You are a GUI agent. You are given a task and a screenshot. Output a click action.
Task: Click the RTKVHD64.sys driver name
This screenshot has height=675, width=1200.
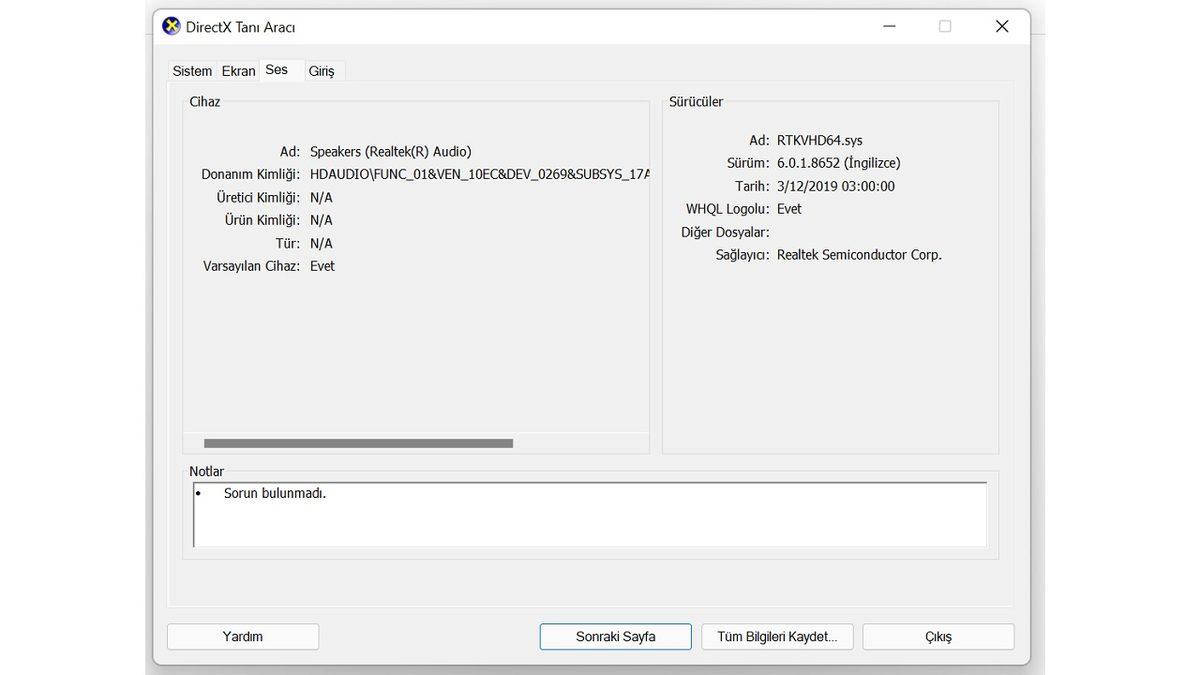[819, 140]
